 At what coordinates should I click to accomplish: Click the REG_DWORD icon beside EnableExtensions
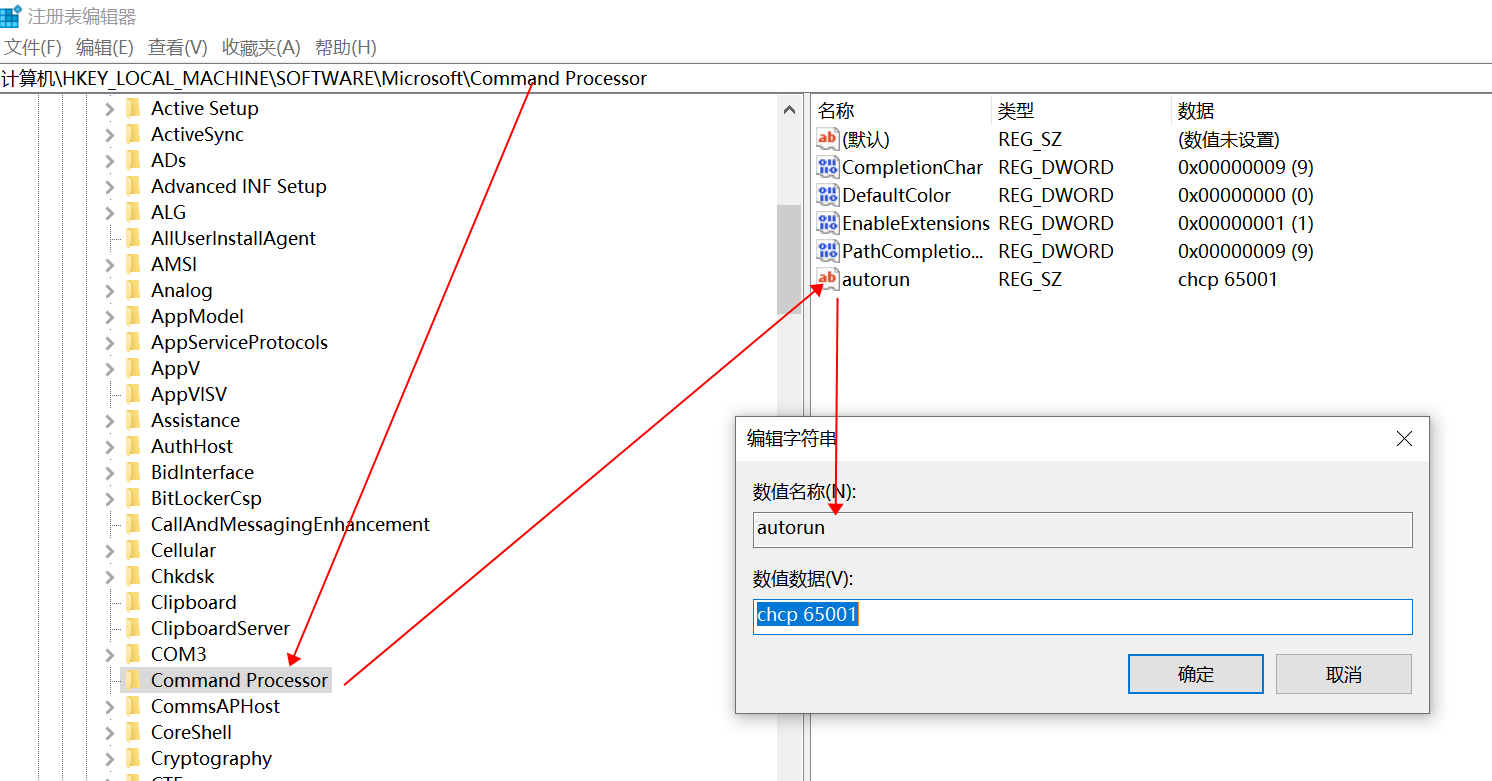click(827, 223)
